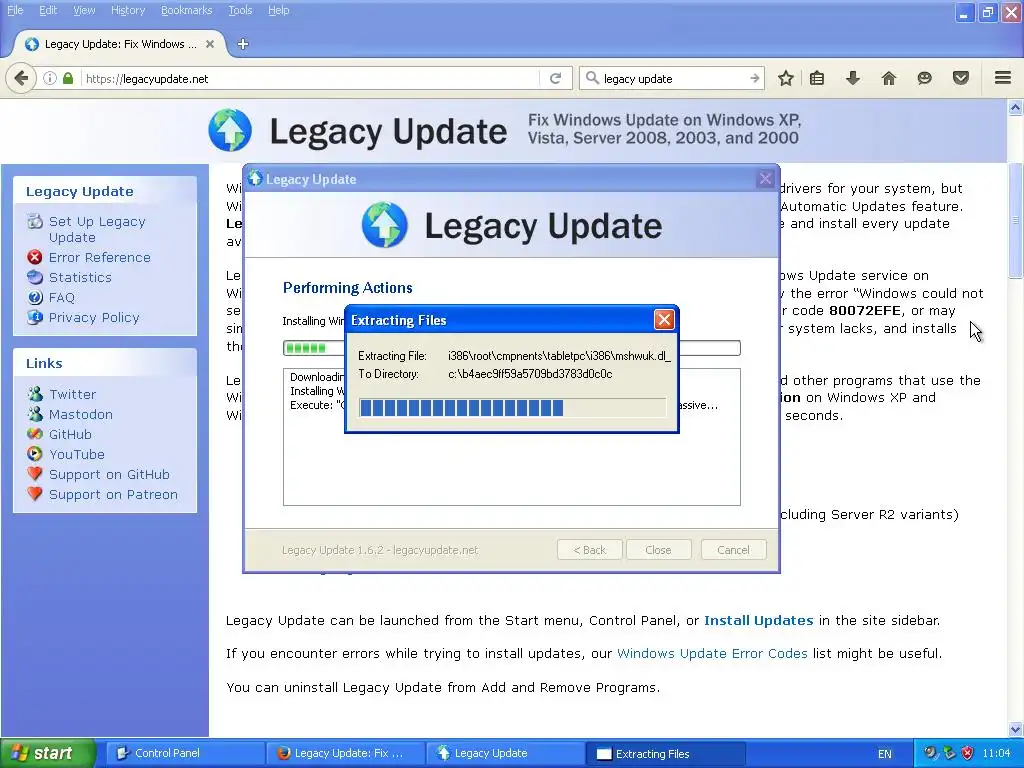Open the Bookmarks menu

click(x=186, y=10)
